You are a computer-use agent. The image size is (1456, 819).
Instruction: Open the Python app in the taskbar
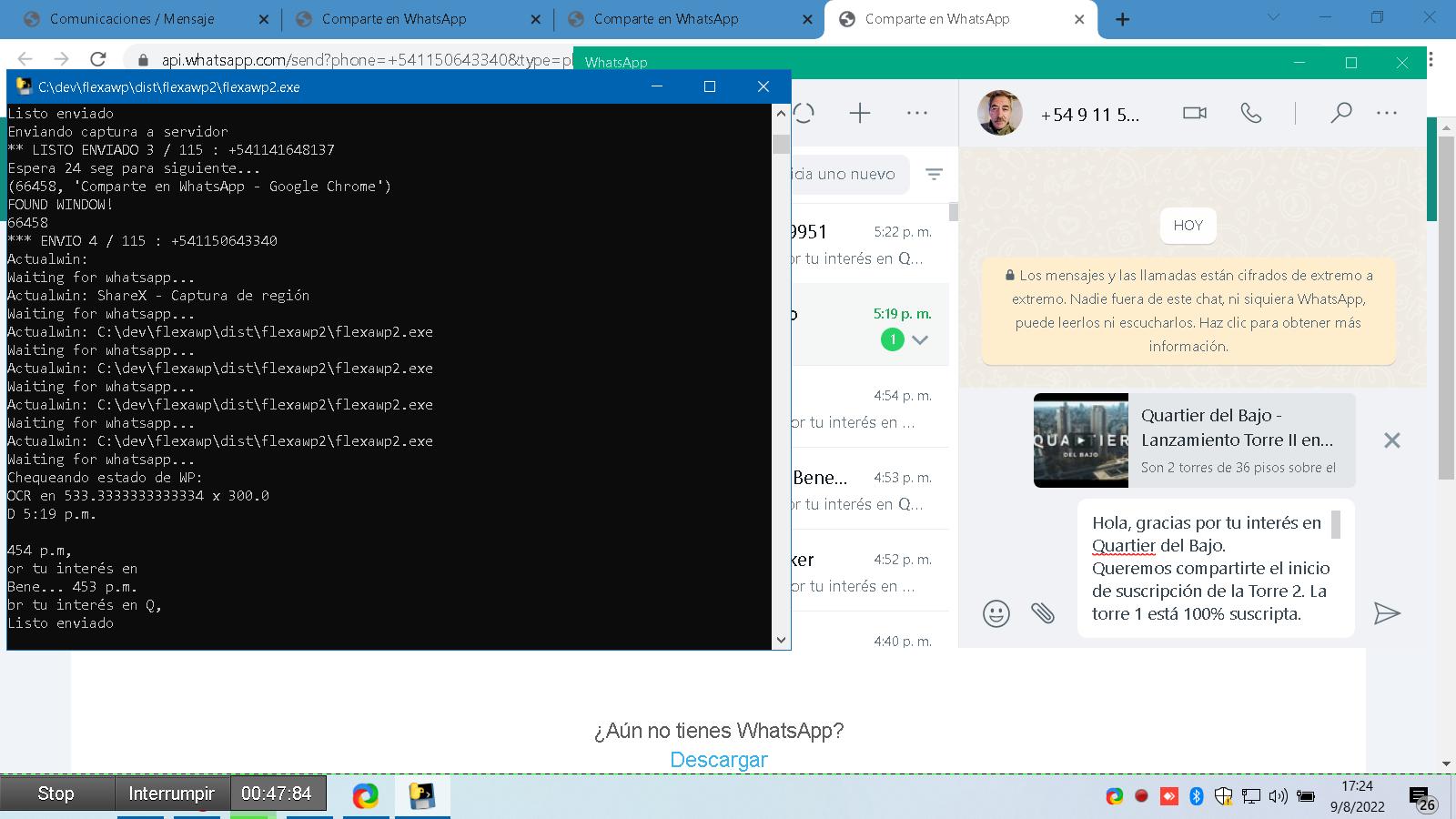click(421, 796)
